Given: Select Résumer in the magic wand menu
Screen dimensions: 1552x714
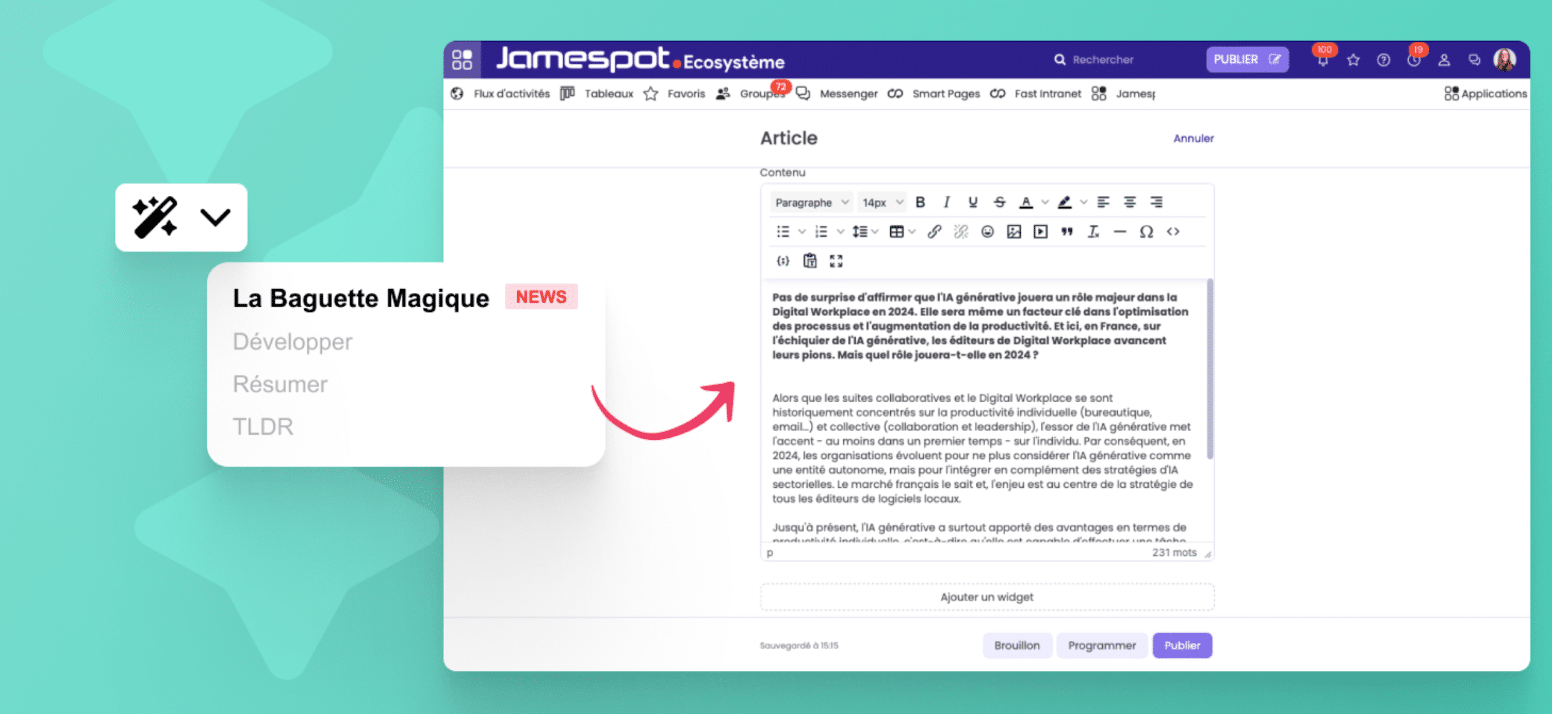Looking at the screenshot, I should [x=280, y=385].
